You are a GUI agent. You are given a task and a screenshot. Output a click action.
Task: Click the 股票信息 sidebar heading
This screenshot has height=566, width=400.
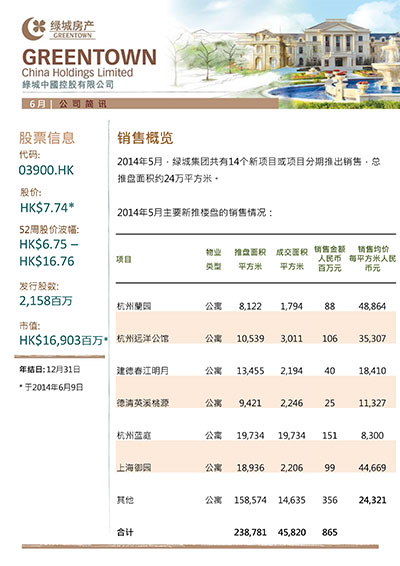coord(47,138)
